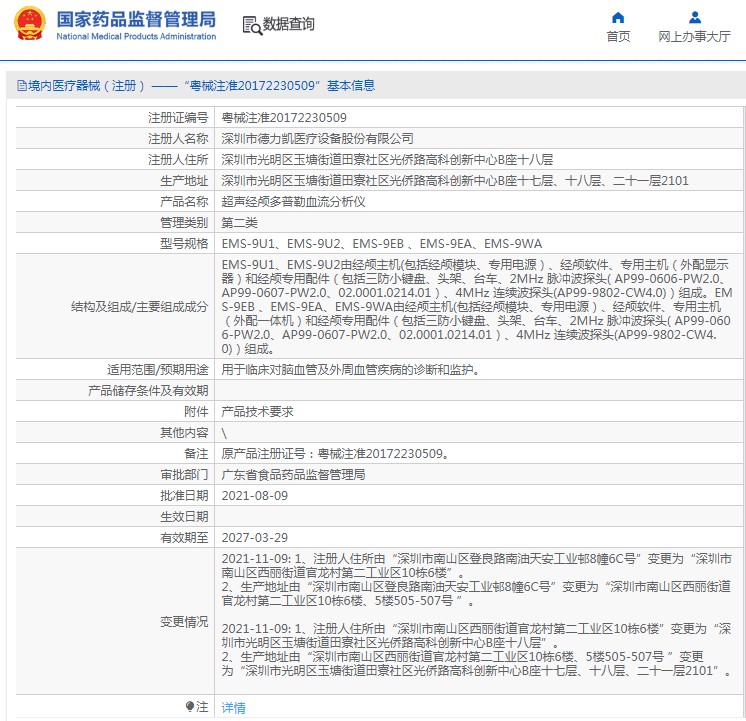The height and width of the screenshot is (721, 746).
Task: Click the 生产地址 production address value
Action: point(455,180)
